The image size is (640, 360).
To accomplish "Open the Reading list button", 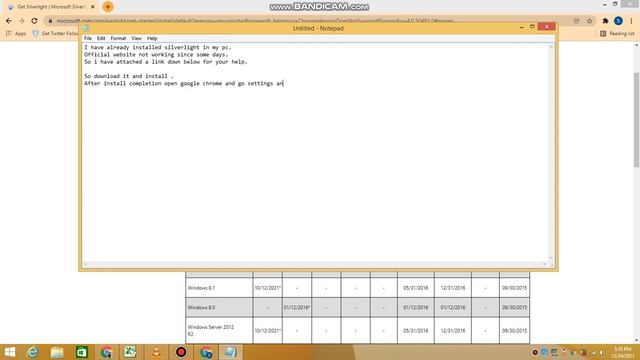I will coord(617,33).
